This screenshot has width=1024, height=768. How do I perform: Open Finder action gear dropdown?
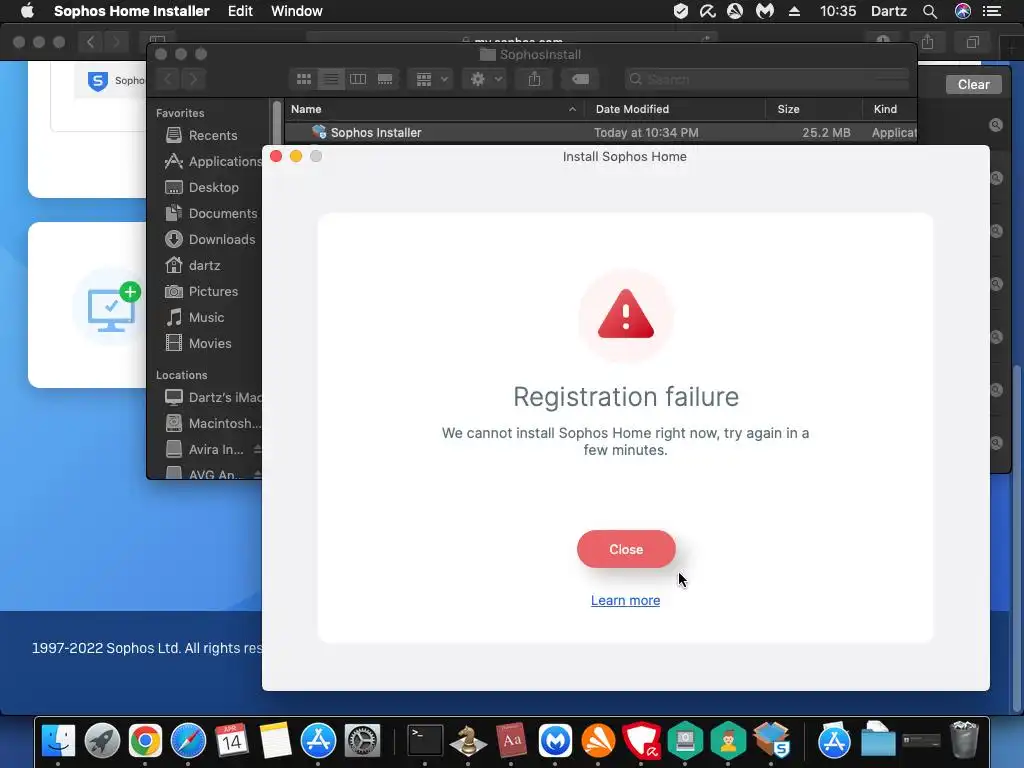click(x=485, y=79)
